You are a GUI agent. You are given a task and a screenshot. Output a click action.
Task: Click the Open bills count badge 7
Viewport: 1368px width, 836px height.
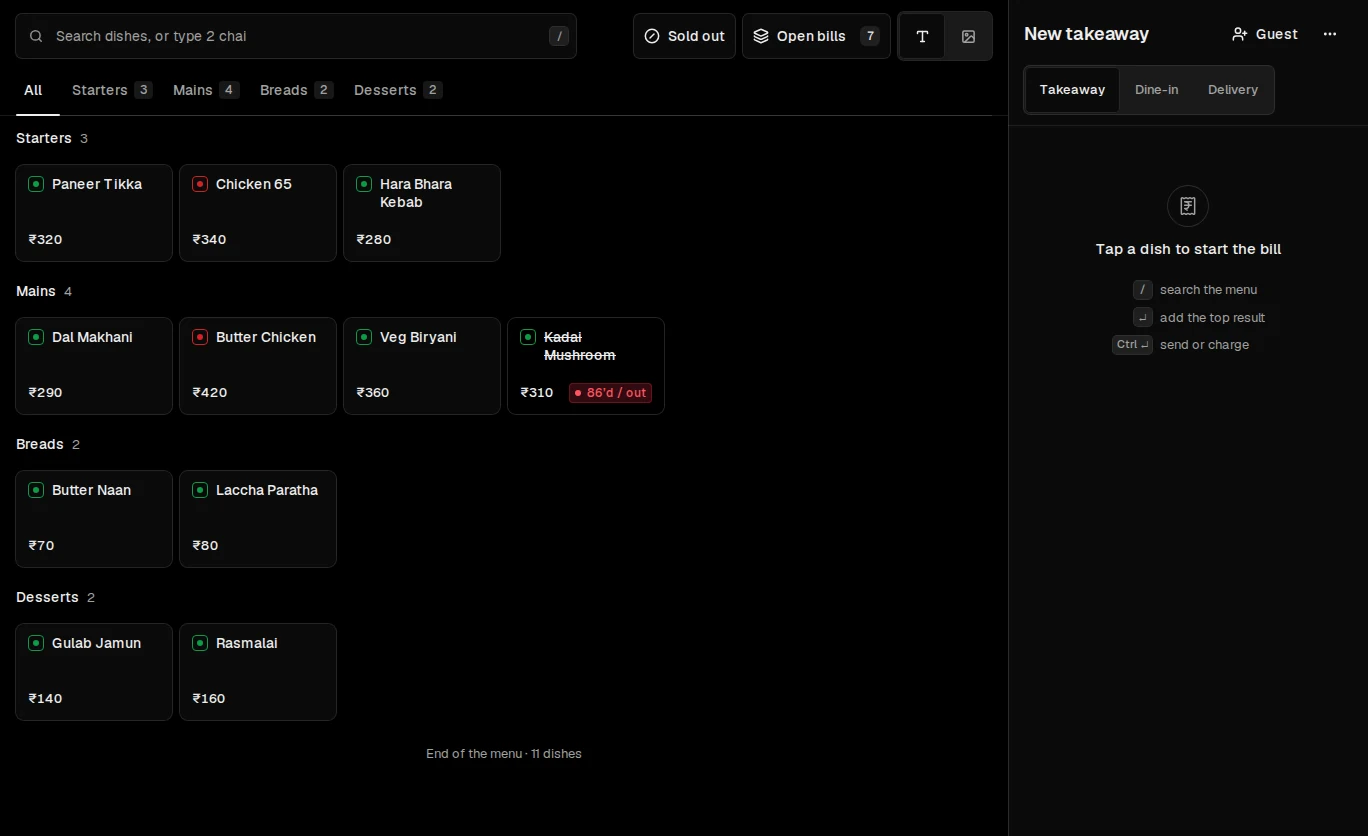pos(870,36)
